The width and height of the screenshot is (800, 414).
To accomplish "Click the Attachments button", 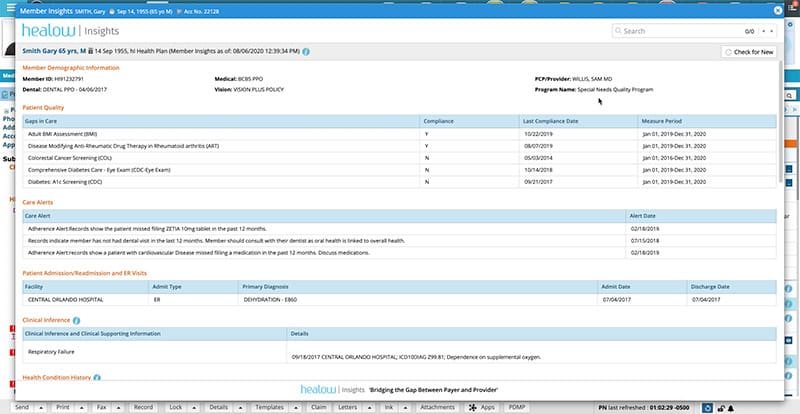I will (437, 407).
